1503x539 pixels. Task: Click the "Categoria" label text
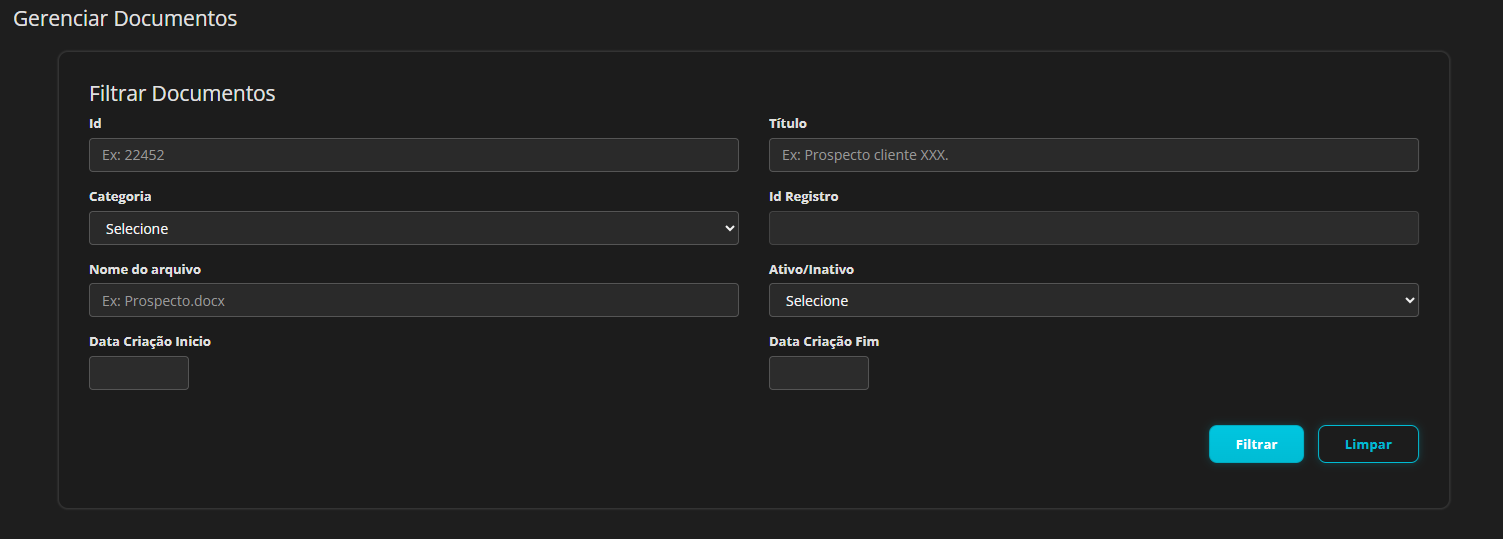pyautogui.click(x=120, y=197)
